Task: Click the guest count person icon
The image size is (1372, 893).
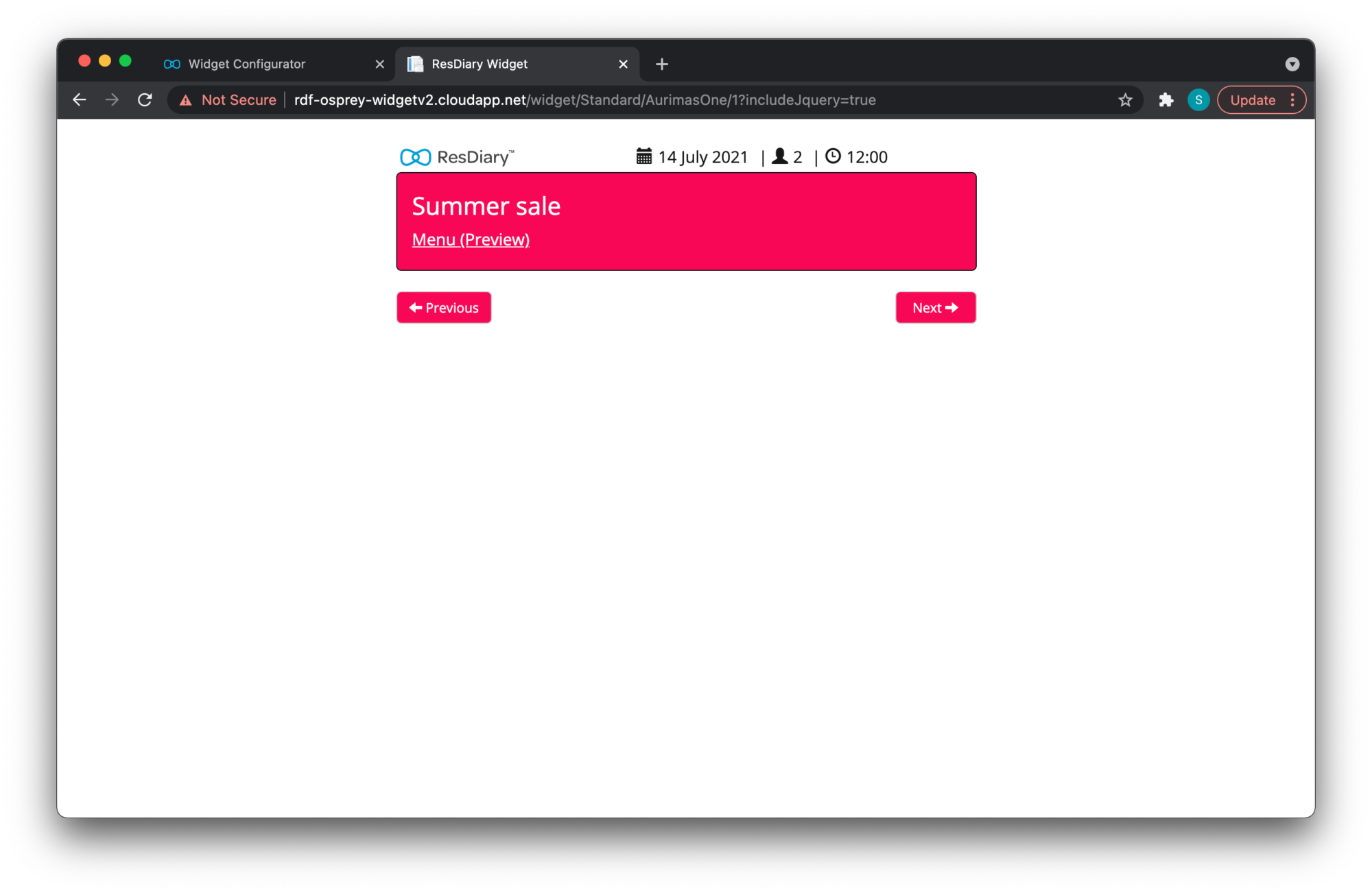Action: [779, 156]
